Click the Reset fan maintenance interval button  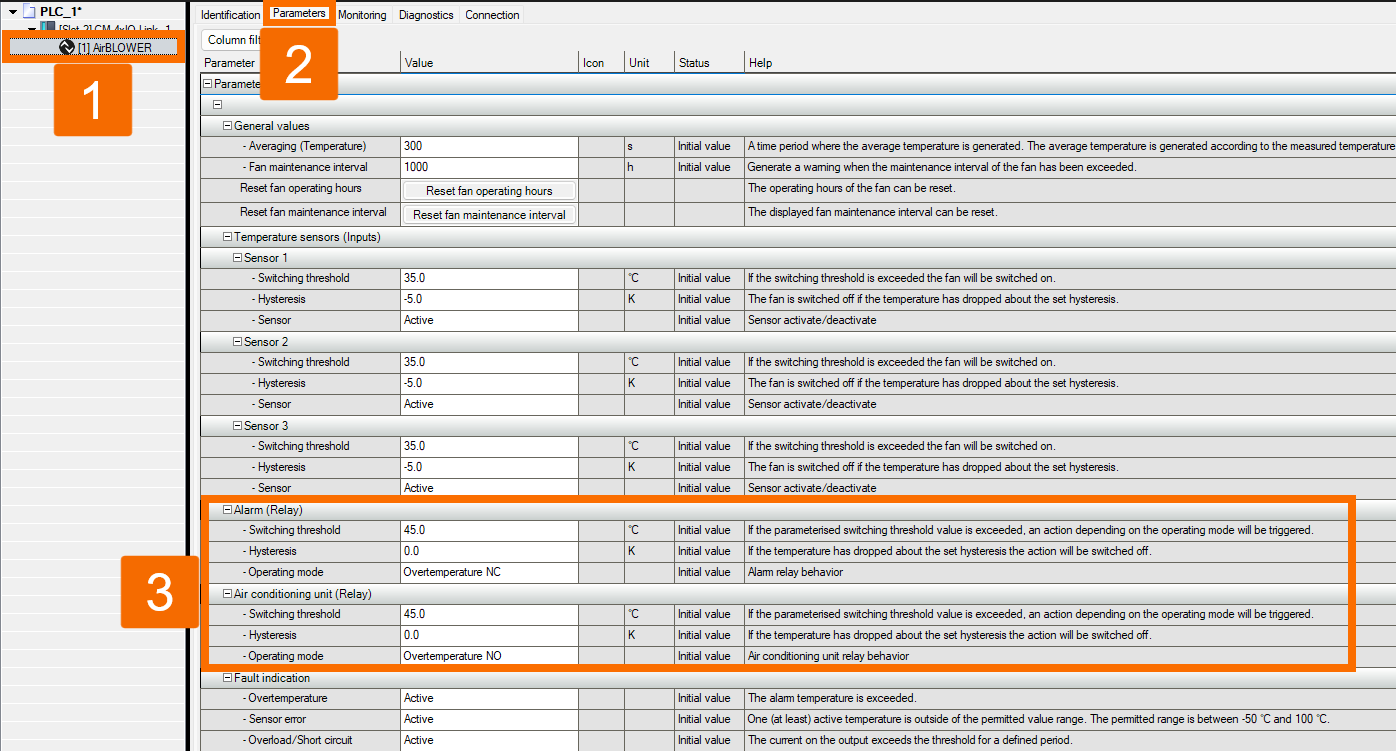[x=489, y=215]
